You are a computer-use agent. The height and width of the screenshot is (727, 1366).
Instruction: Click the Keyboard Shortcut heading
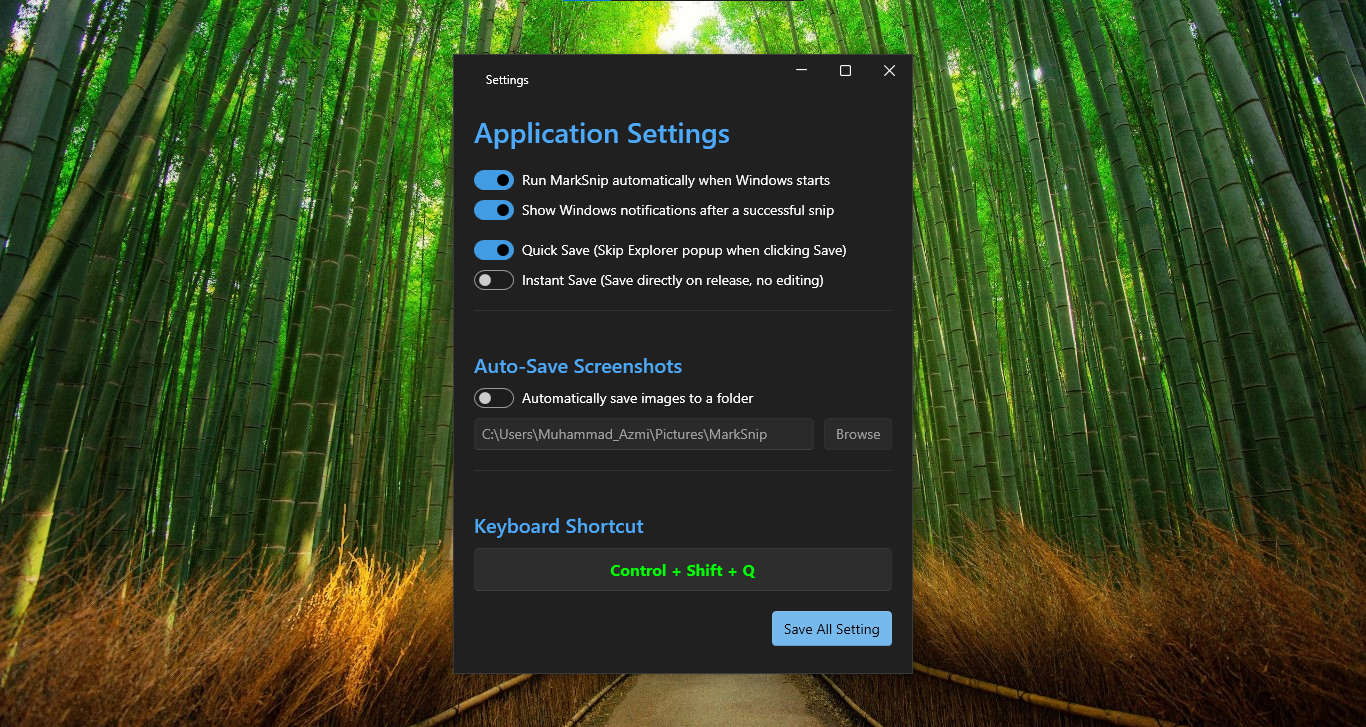pyautogui.click(x=559, y=526)
